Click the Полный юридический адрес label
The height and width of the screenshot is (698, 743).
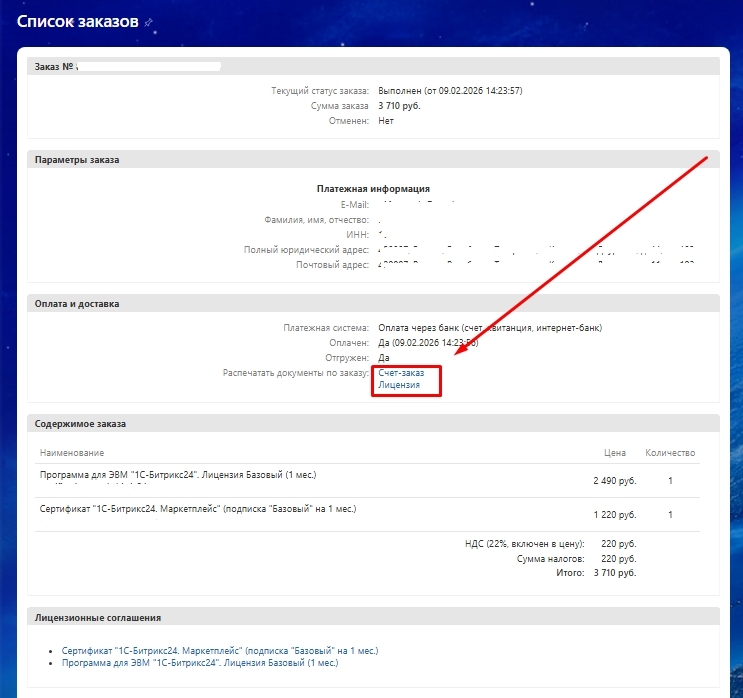(x=306, y=250)
